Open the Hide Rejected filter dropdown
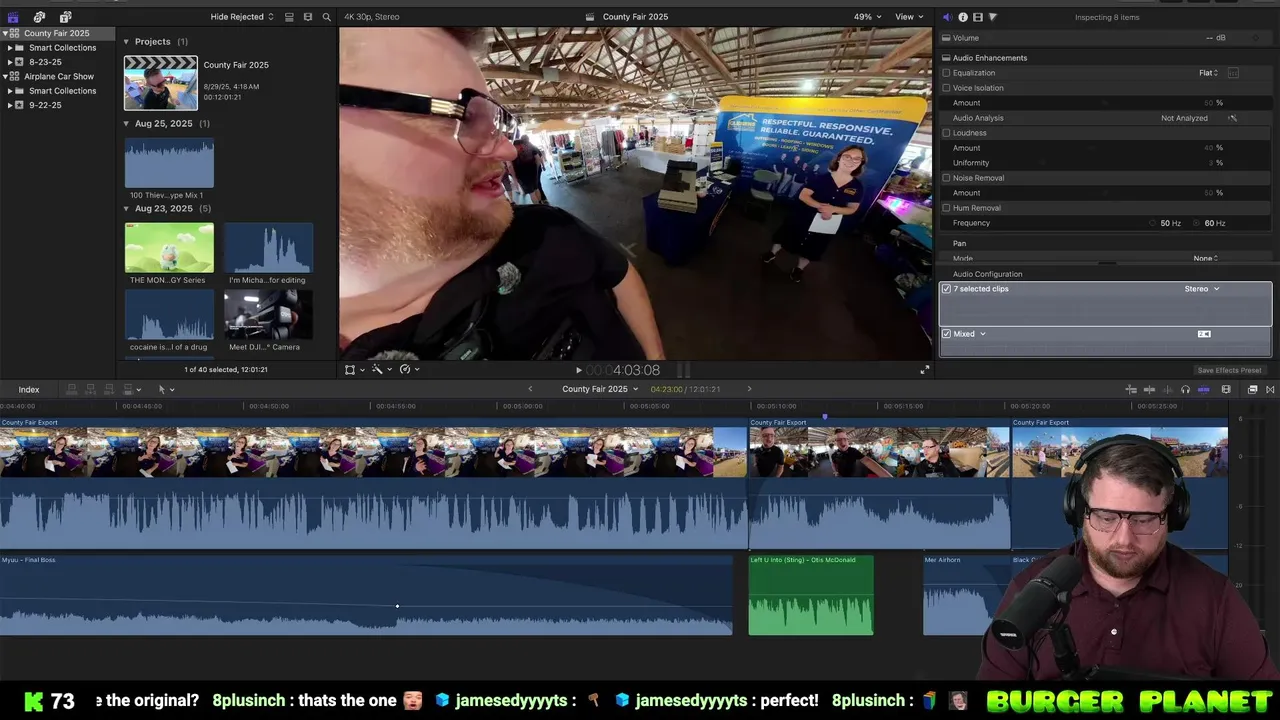The height and width of the screenshot is (720, 1280). click(242, 17)
